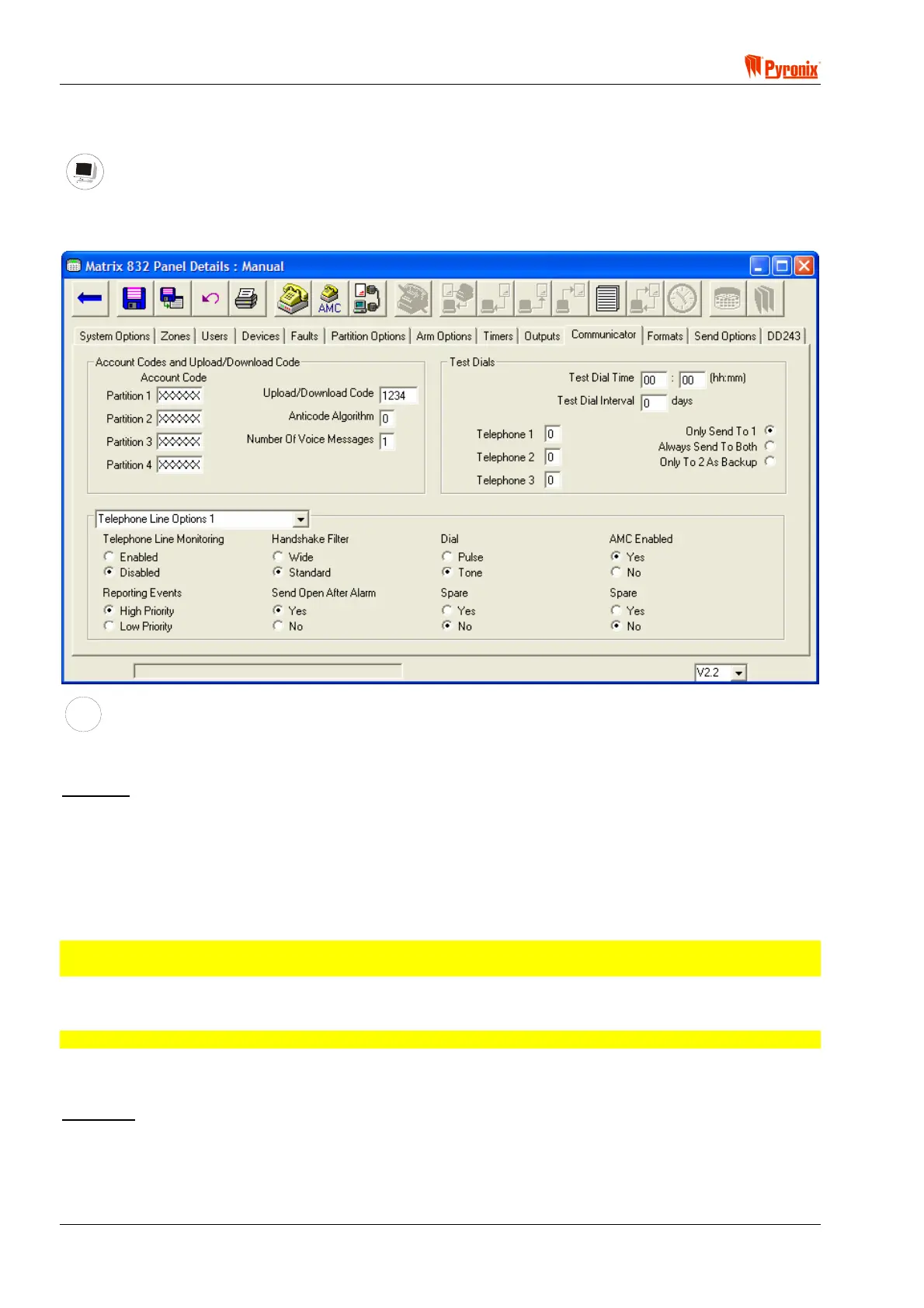The height and width of the screenshot is (1308, 924).
Task: Click the Partition 1 account code field
Action: click(x=179, y=395)
